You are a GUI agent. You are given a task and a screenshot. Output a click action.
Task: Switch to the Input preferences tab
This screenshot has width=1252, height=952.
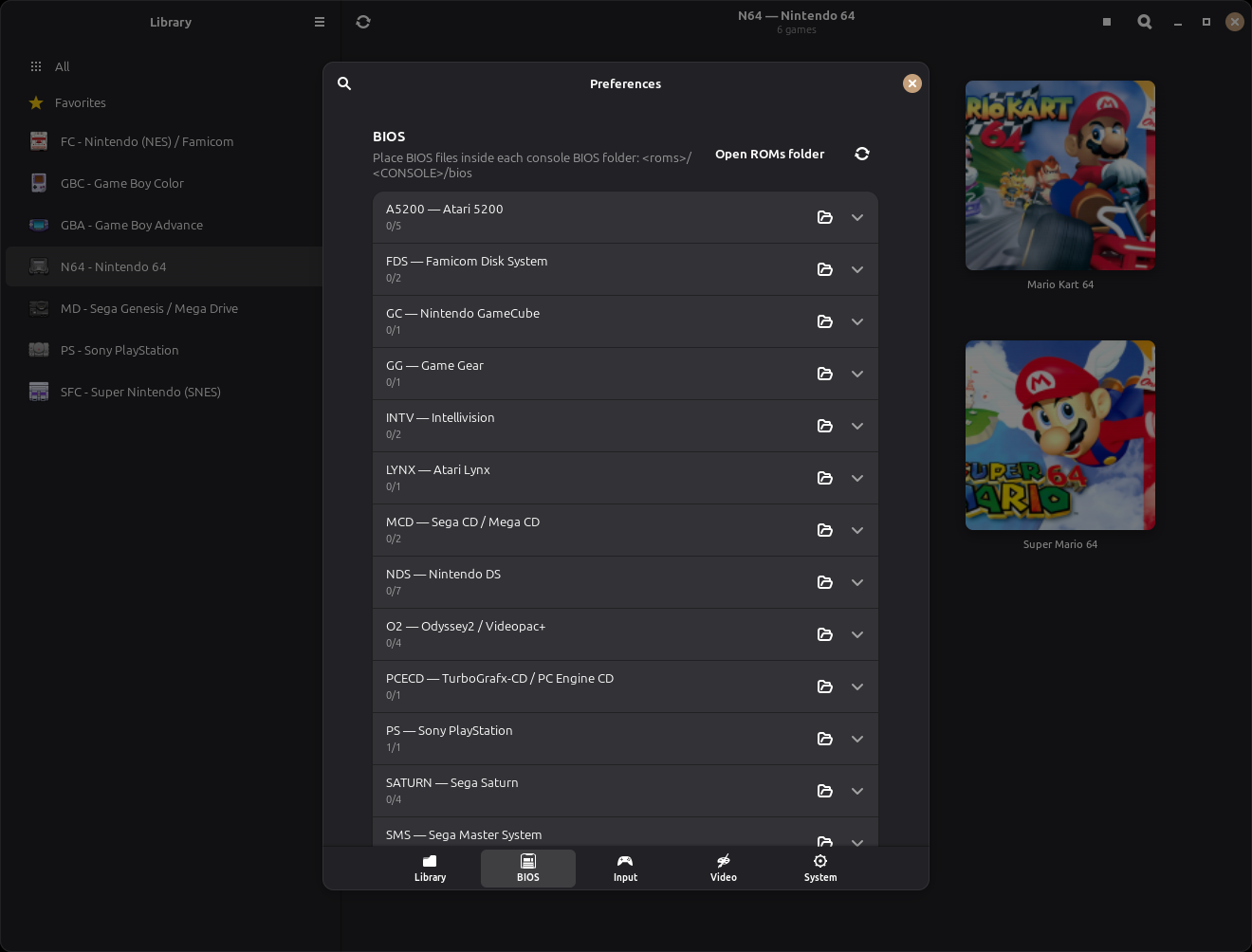point(625,868)
